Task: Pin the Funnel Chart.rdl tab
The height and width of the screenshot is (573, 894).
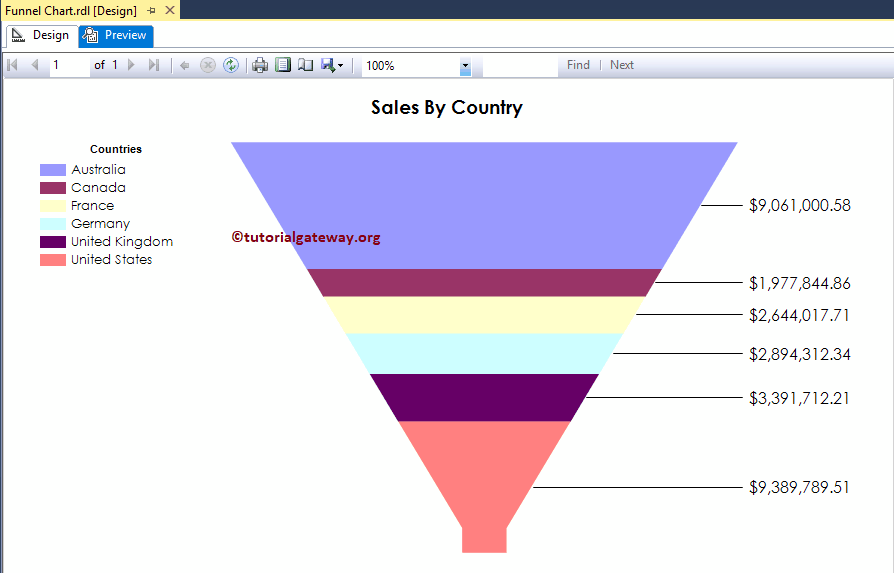Action: (152, 10)
